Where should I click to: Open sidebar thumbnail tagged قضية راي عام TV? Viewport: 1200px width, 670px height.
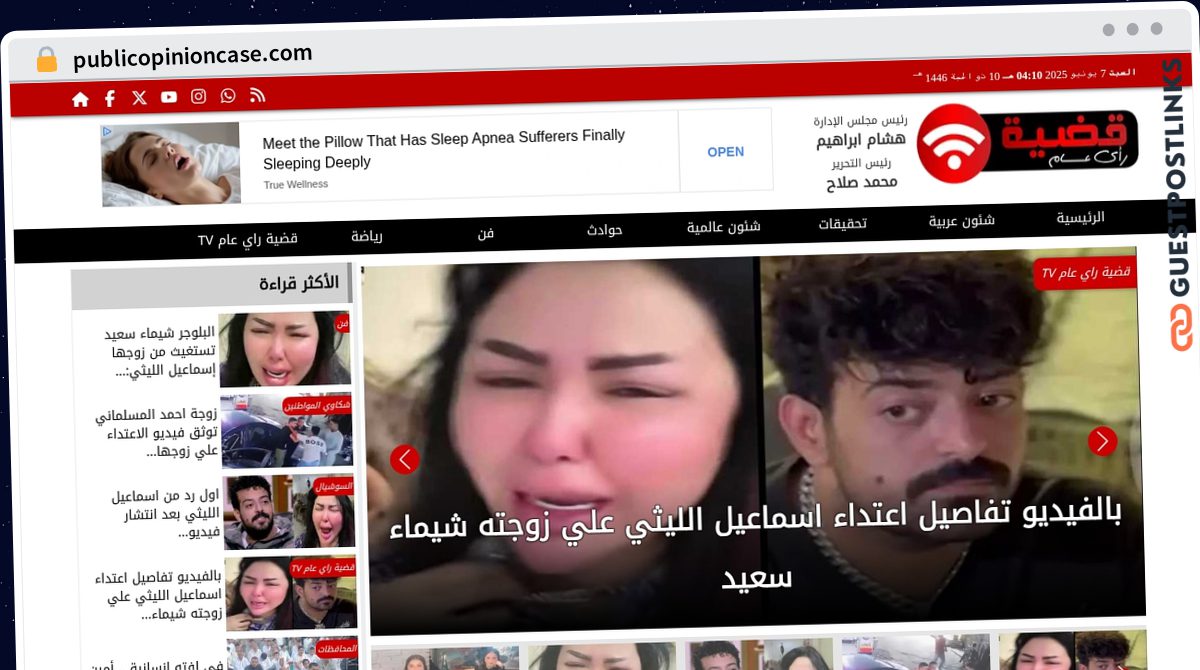point(292,594)
